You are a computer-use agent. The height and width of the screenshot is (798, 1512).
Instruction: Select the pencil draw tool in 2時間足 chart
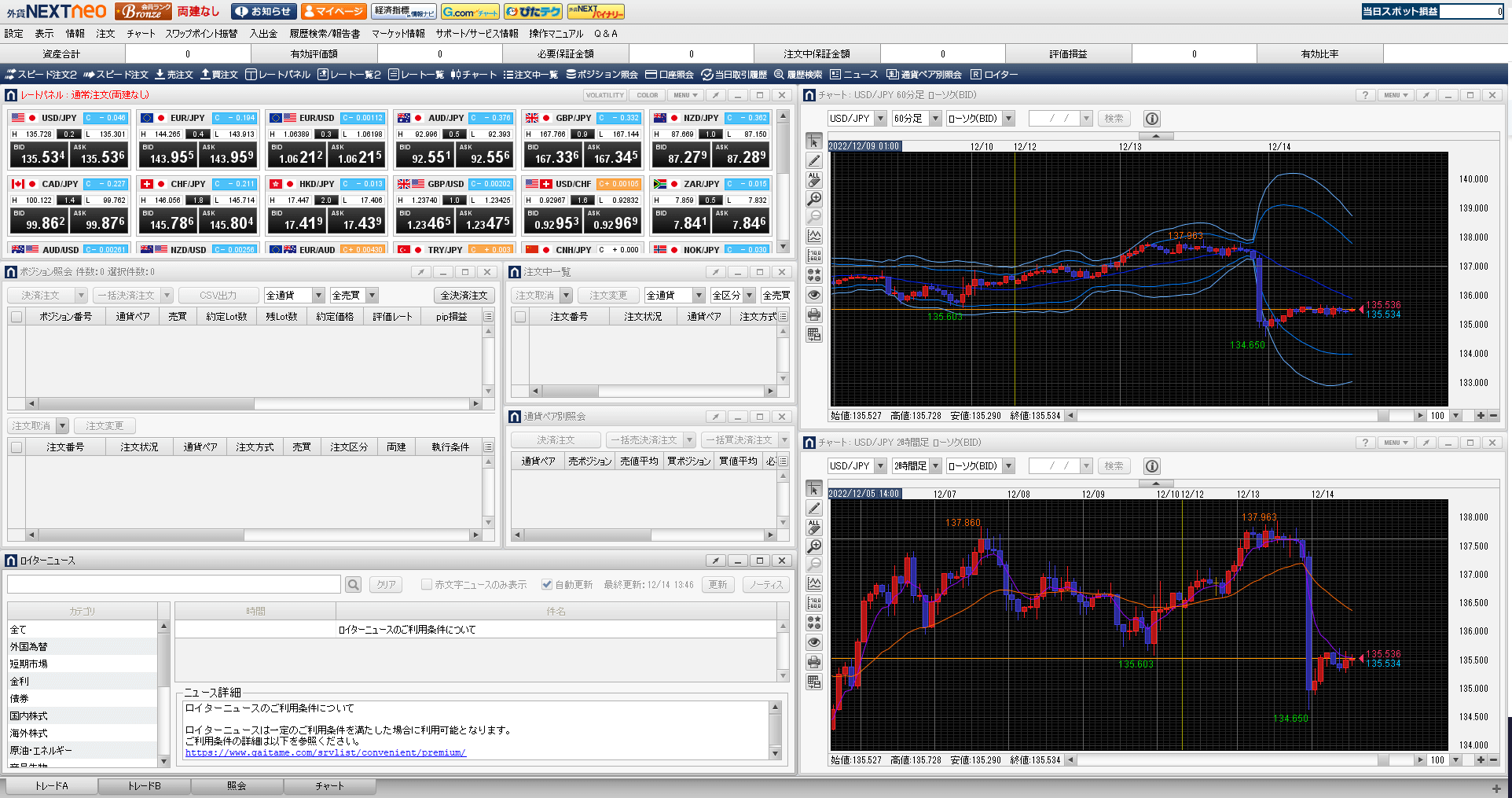[x=814, y=508]
